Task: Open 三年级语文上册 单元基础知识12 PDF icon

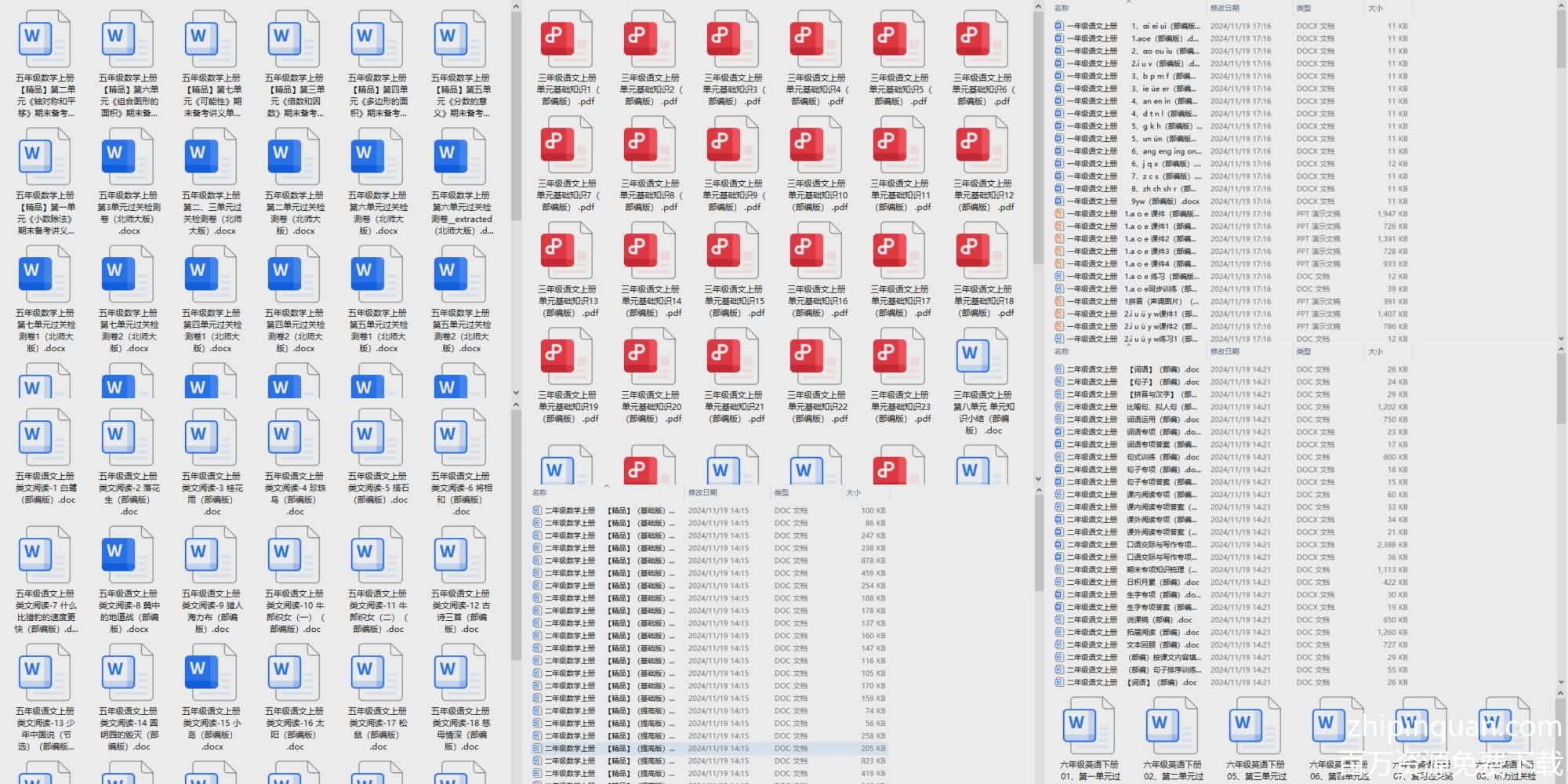Action: click(x=982, y=143)
